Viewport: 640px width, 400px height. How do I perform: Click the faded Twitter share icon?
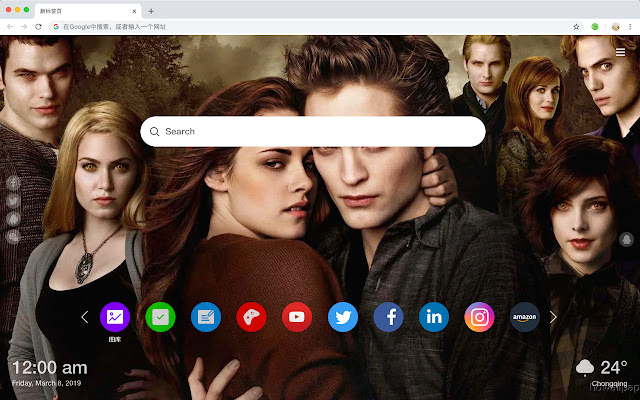click(x=13, y=201)
